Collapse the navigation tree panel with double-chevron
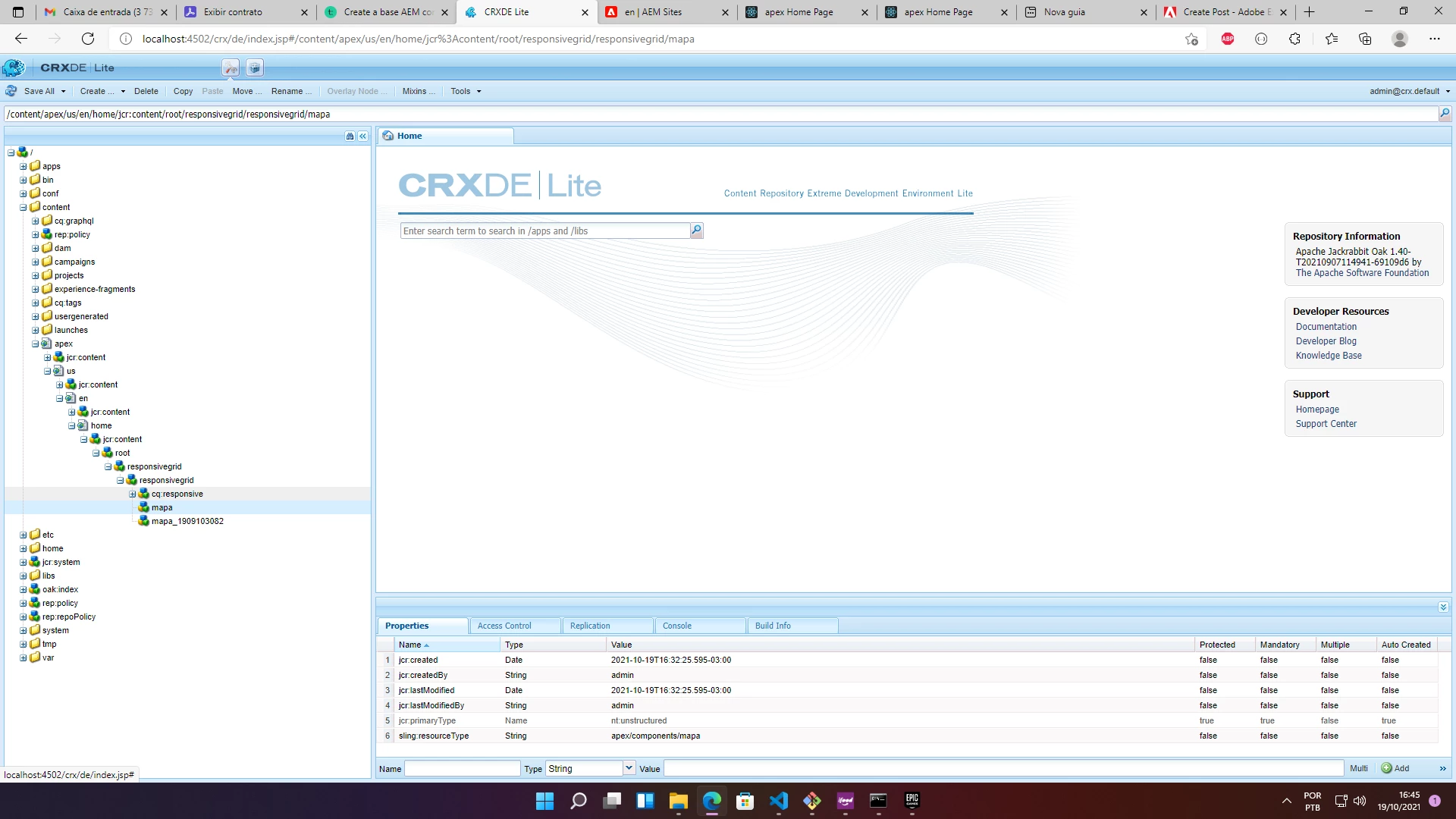The image size is (1456, 819). click(362, 136)
